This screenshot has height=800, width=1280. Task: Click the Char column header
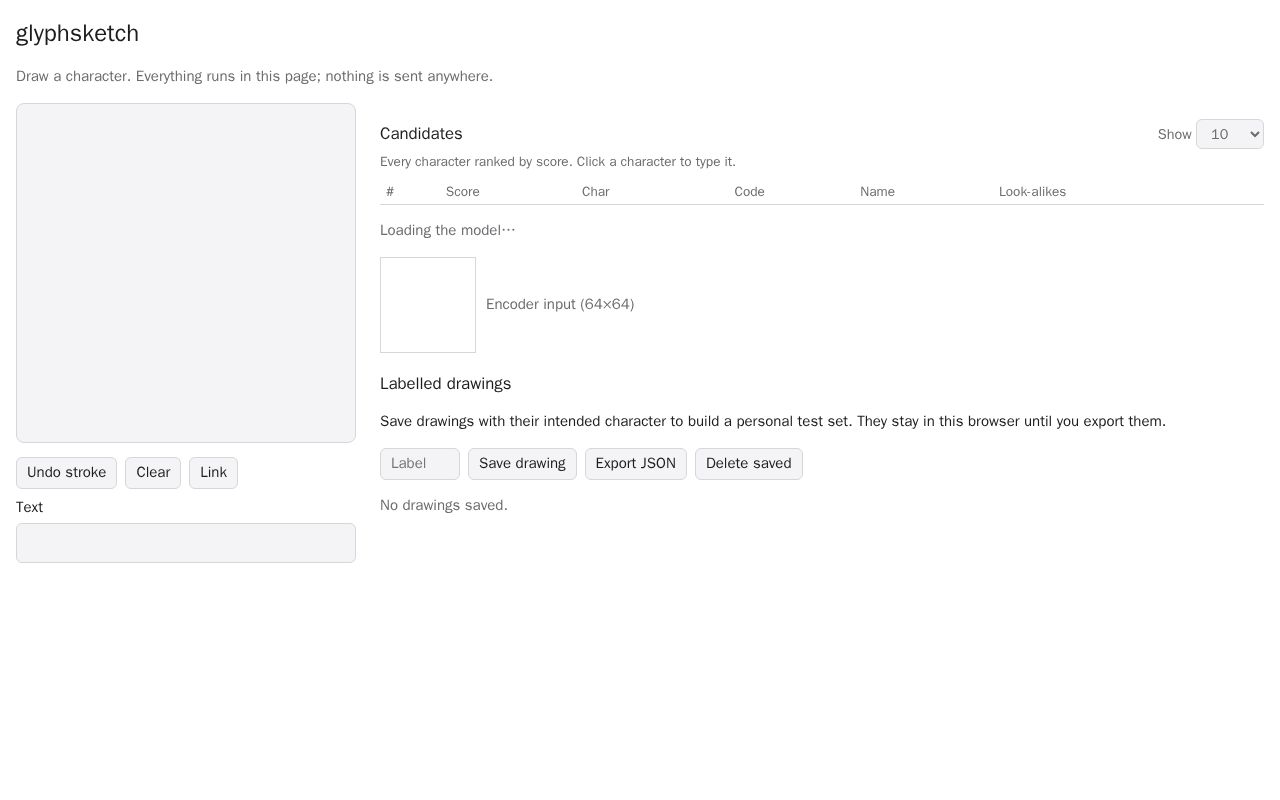(x=596, y=192)
